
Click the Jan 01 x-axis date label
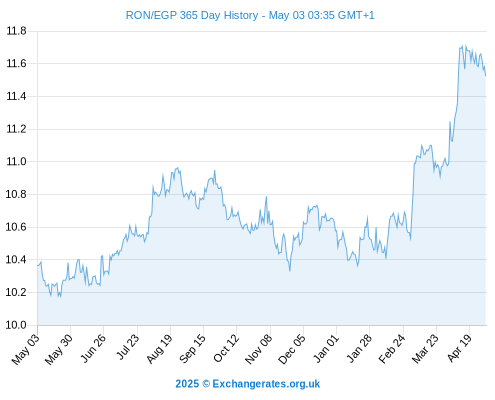point(326,348)
